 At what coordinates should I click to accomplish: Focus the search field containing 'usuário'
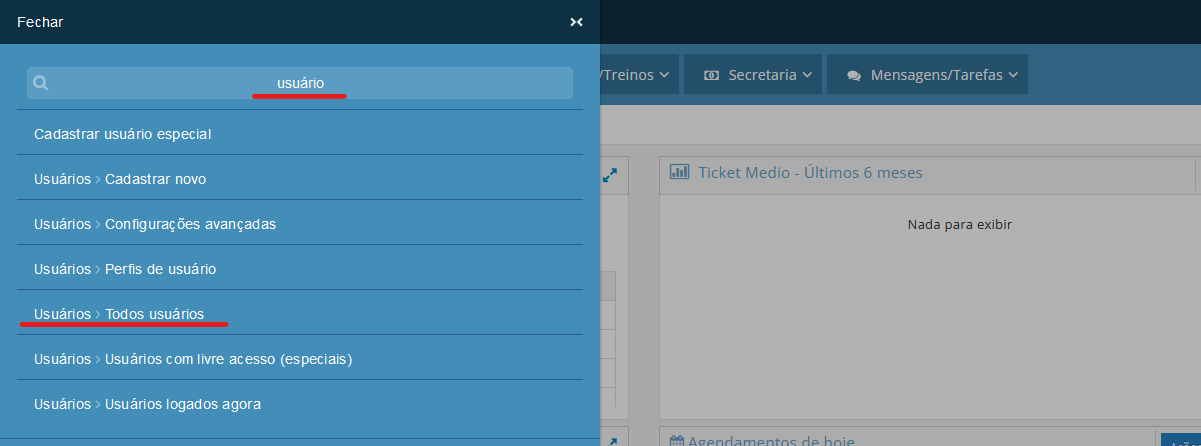300,84
